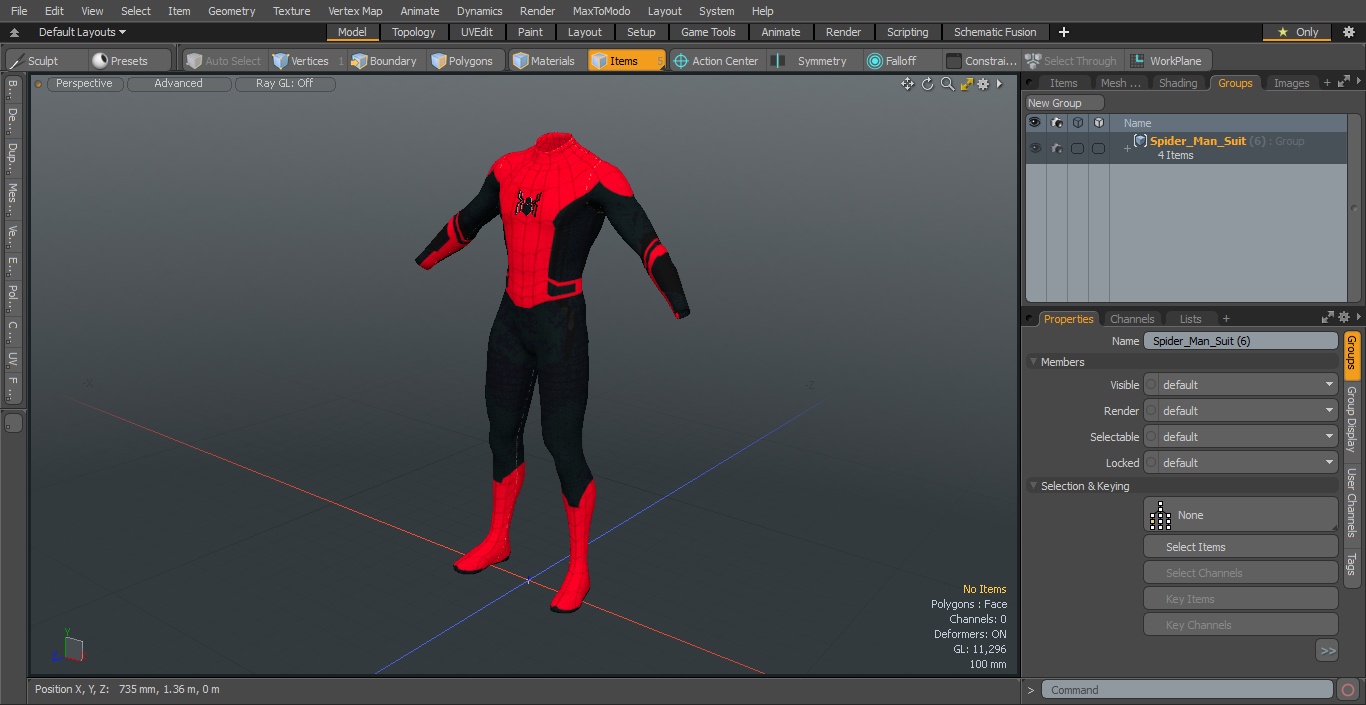The width and height of the screenshot is (1366, 705).
Task: Select the Sculpt tool
Action: coord(35,61)
